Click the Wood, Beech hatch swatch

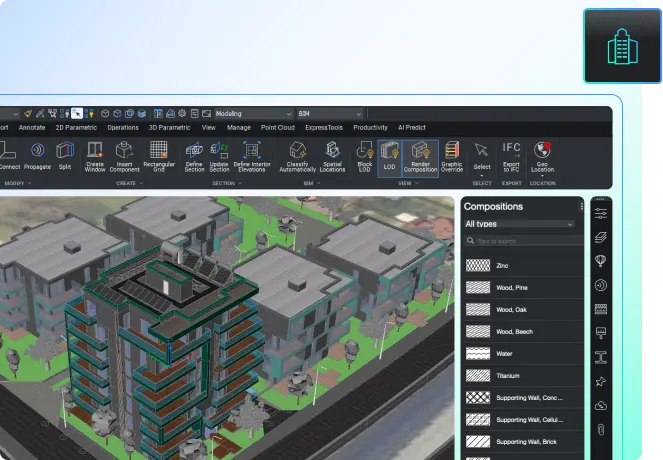tap(478, 331)
